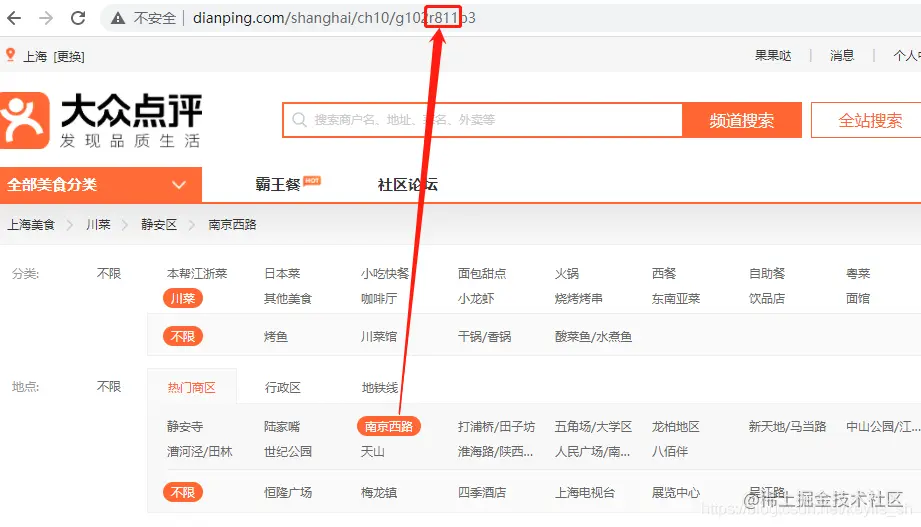
Task: Select the 火锅 category
Action: coord(567,273)
